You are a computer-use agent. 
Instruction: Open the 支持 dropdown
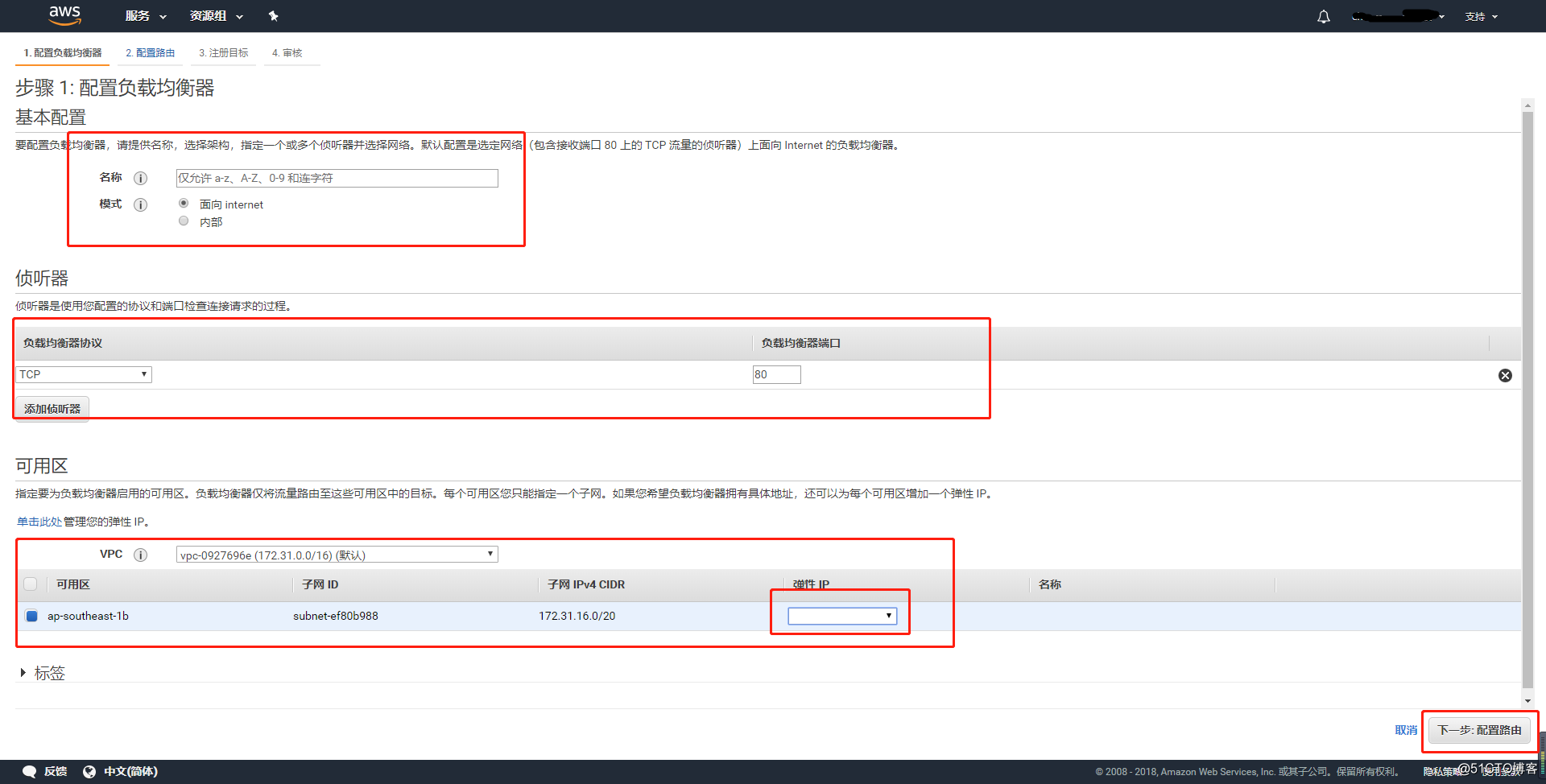pyautogui.click(x=1481, y=16)
